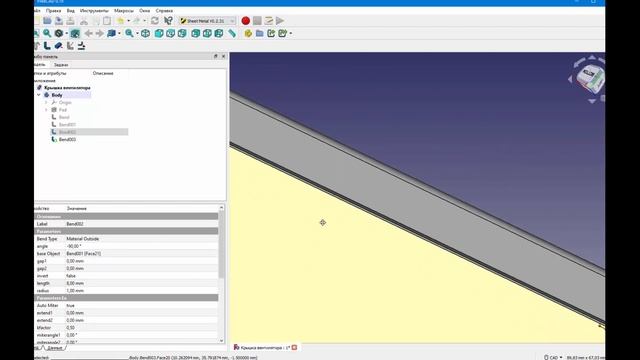Click the length property value field
This screenshot has width=640, height=360.
tap(141, 283)
